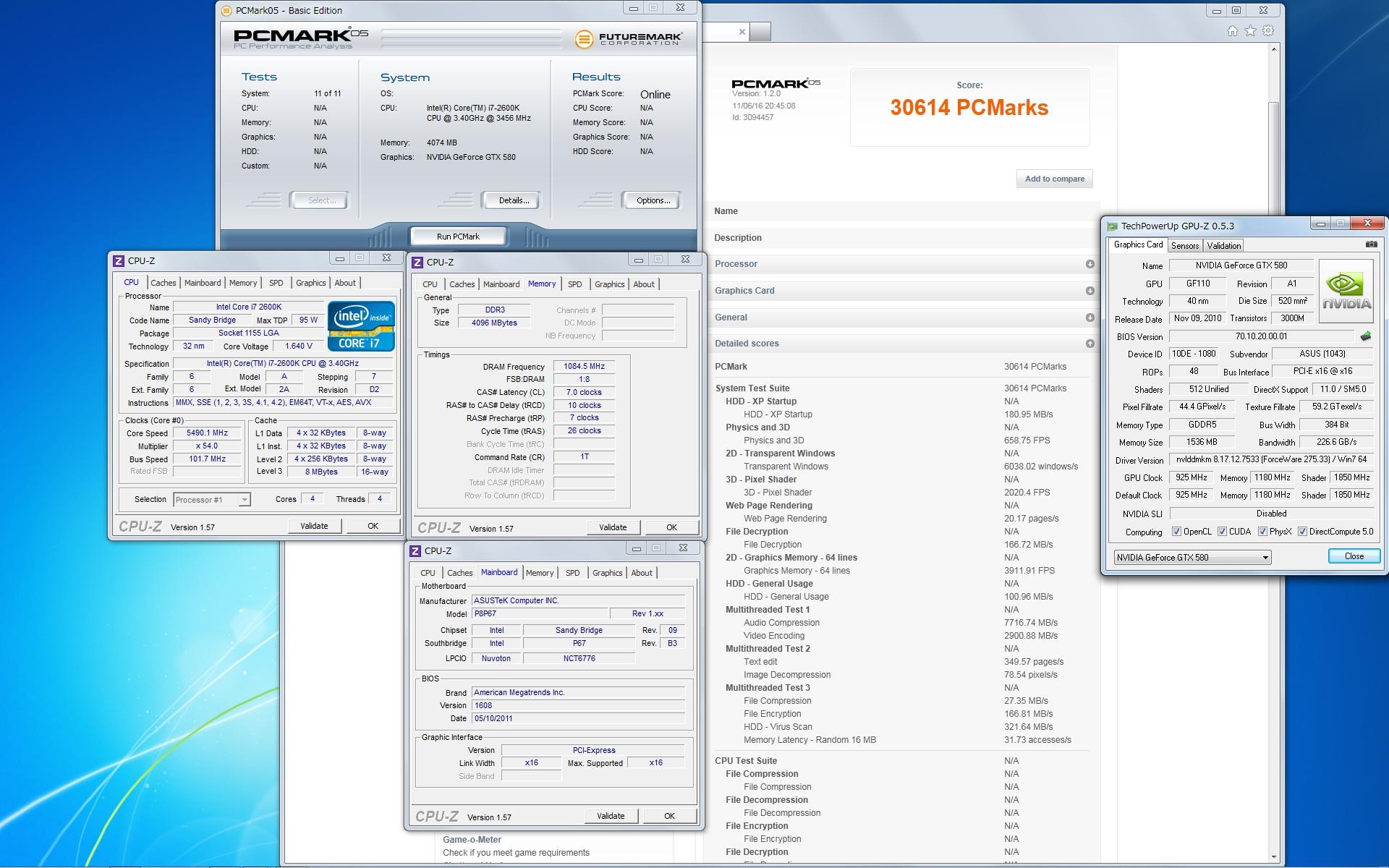Image resolution: width=1389 pixels, height=868 pixels.
Task: Click Futuremark Corporation logo in PCMark05
Action: tap(627, 39)
